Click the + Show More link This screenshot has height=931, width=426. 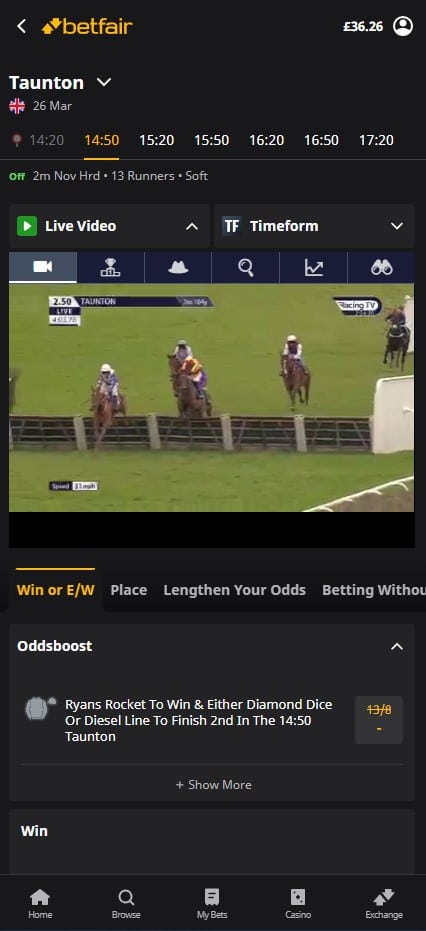(x=213, y=785)
